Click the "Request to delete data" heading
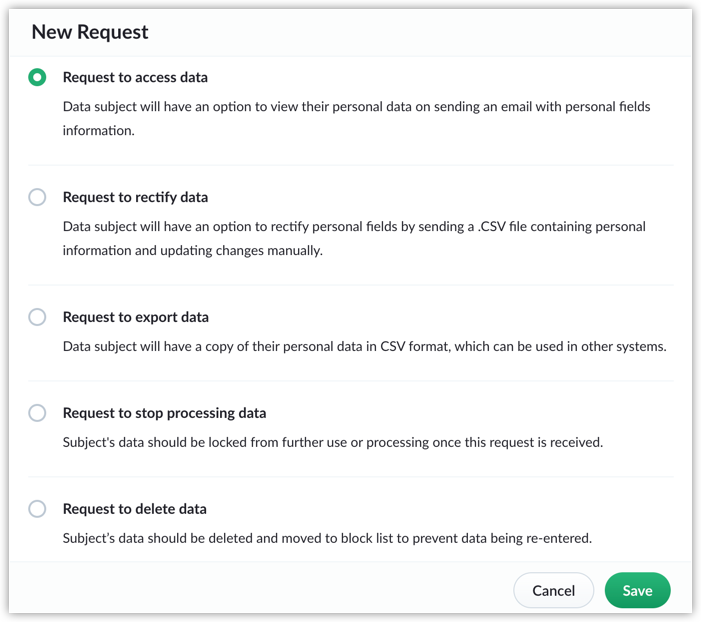This screenshot has width=701, height=622. [x=134, y=509]
